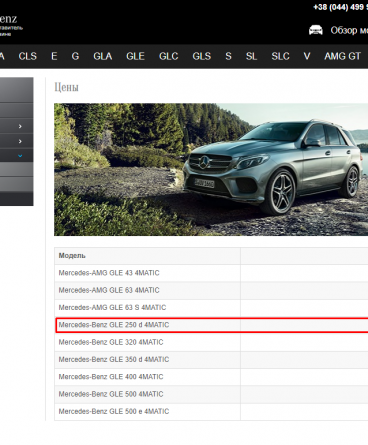
Task: Select the GLA class in navigation
Action: pyautogui.click(x=103, y=56)
